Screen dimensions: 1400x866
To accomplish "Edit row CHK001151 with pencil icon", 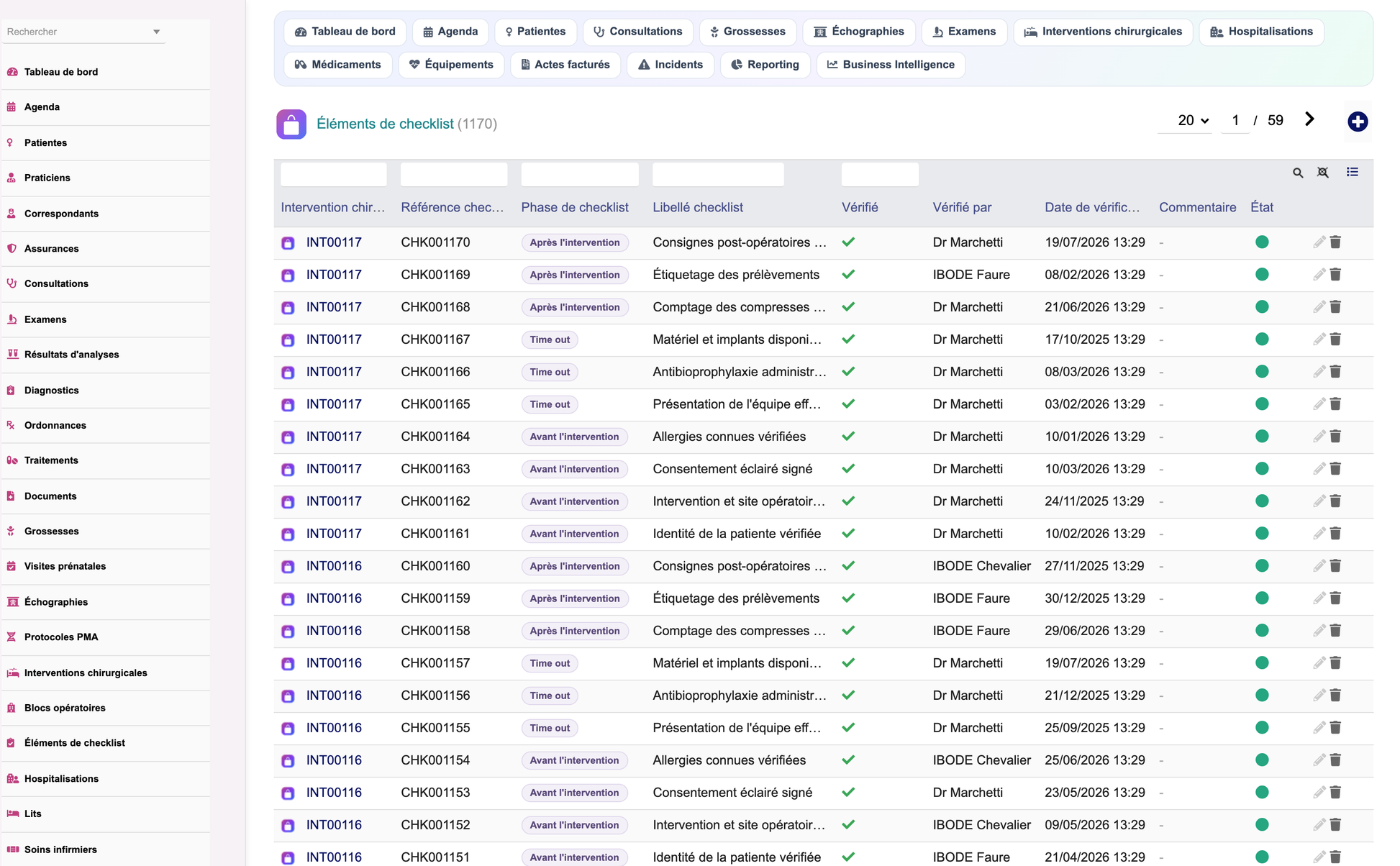I will click(1319, 857).
